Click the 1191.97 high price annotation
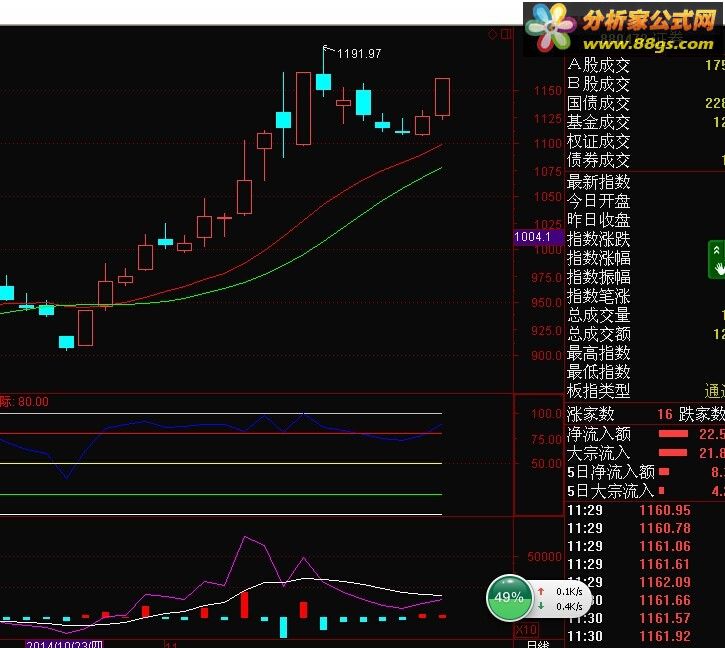This screenshot has width=725, height=648. [359, 54]
